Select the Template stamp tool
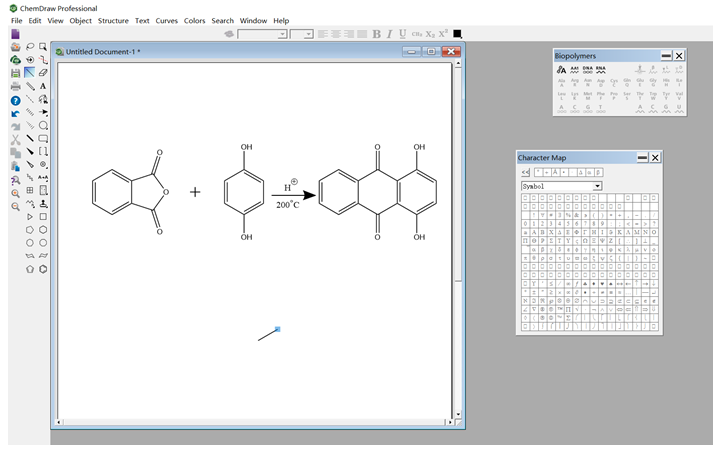This screenshot has height=449, width=716. coord(43,204)
